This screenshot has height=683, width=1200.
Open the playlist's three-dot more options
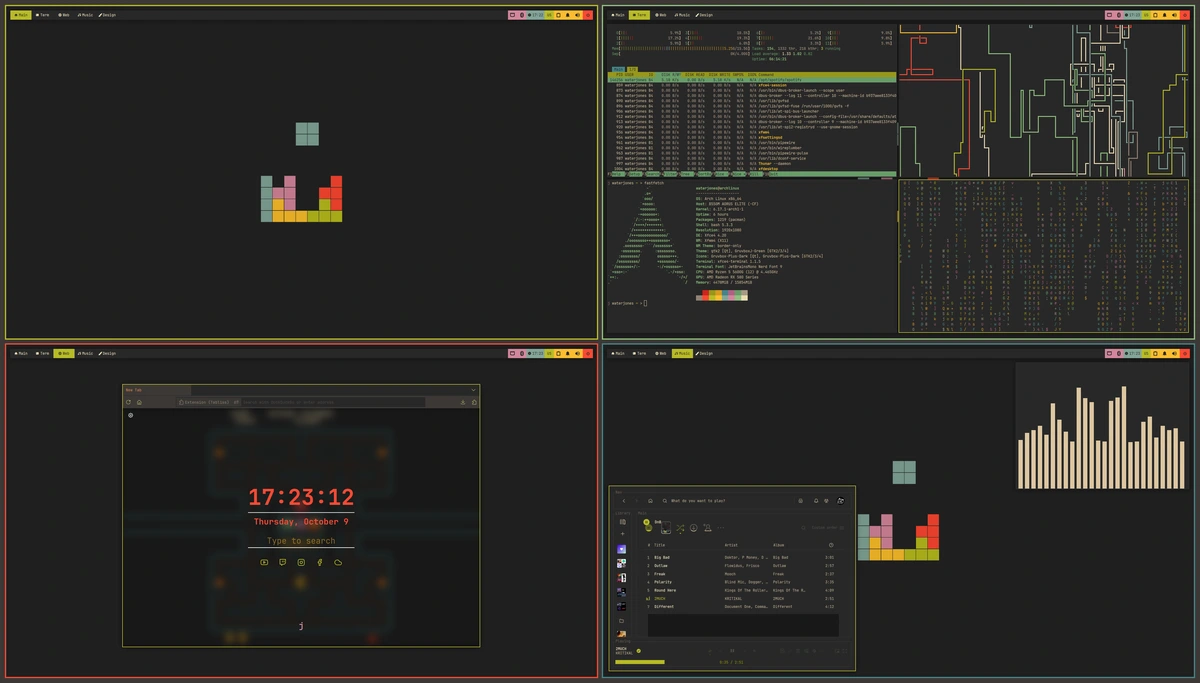[x=720, y=528]
